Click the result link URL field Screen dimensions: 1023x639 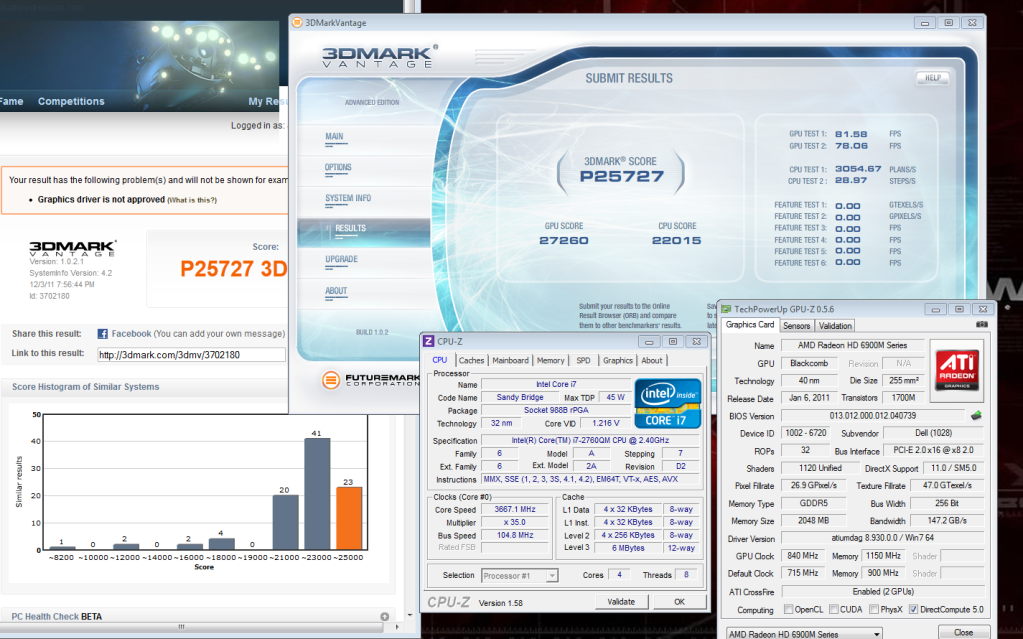pyautogui.click(x=191, y=354)
